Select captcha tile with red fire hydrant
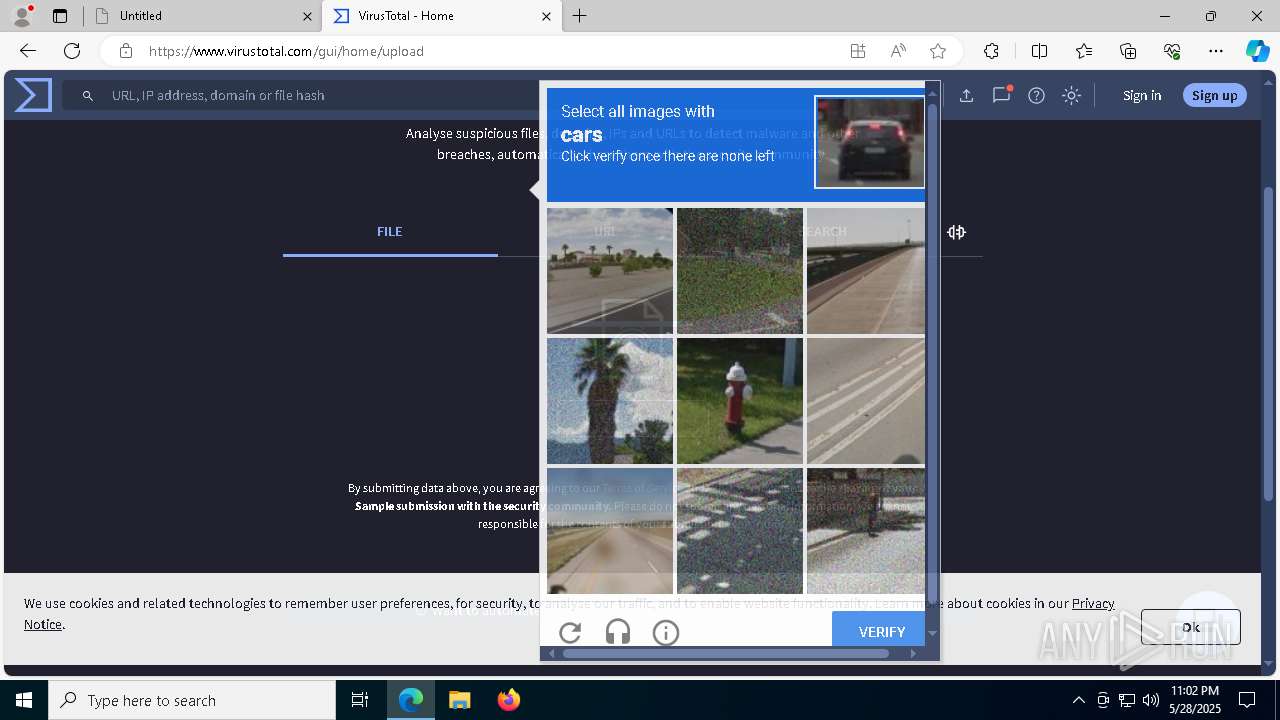The image size is (1280, 720). click(x=740, y=401)
